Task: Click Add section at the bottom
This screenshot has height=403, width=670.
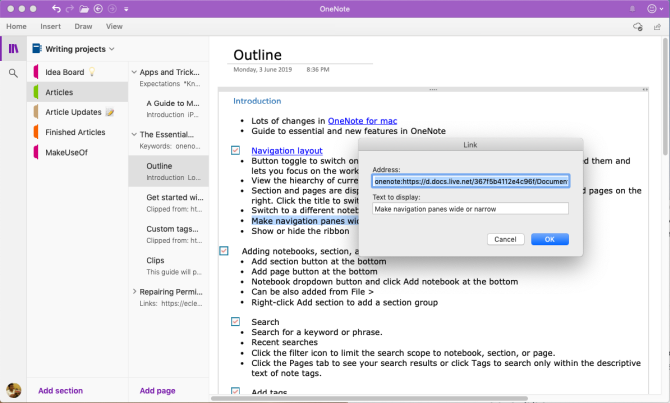Action: tap(60, 391)
